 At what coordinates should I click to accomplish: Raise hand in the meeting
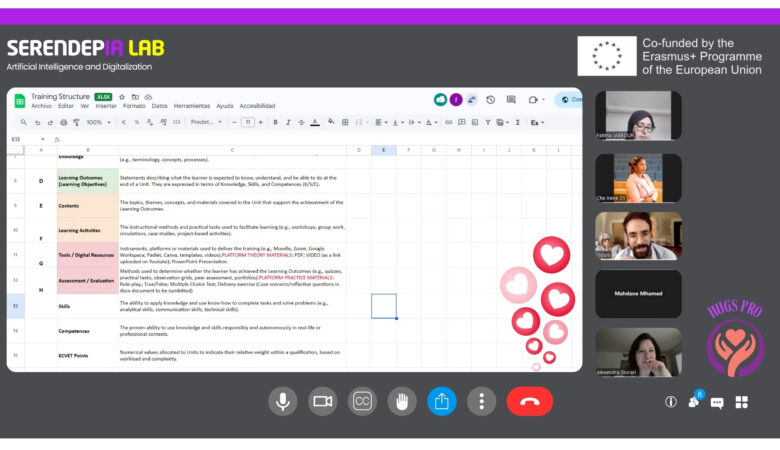[402, 401]
